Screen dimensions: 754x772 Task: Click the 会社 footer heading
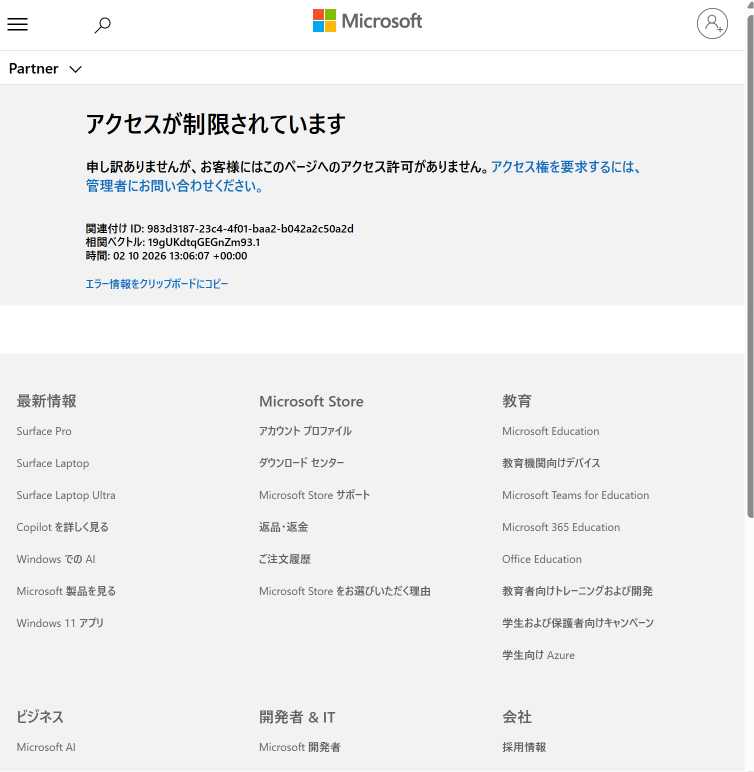pyautogui.click(x=517, y=717)
